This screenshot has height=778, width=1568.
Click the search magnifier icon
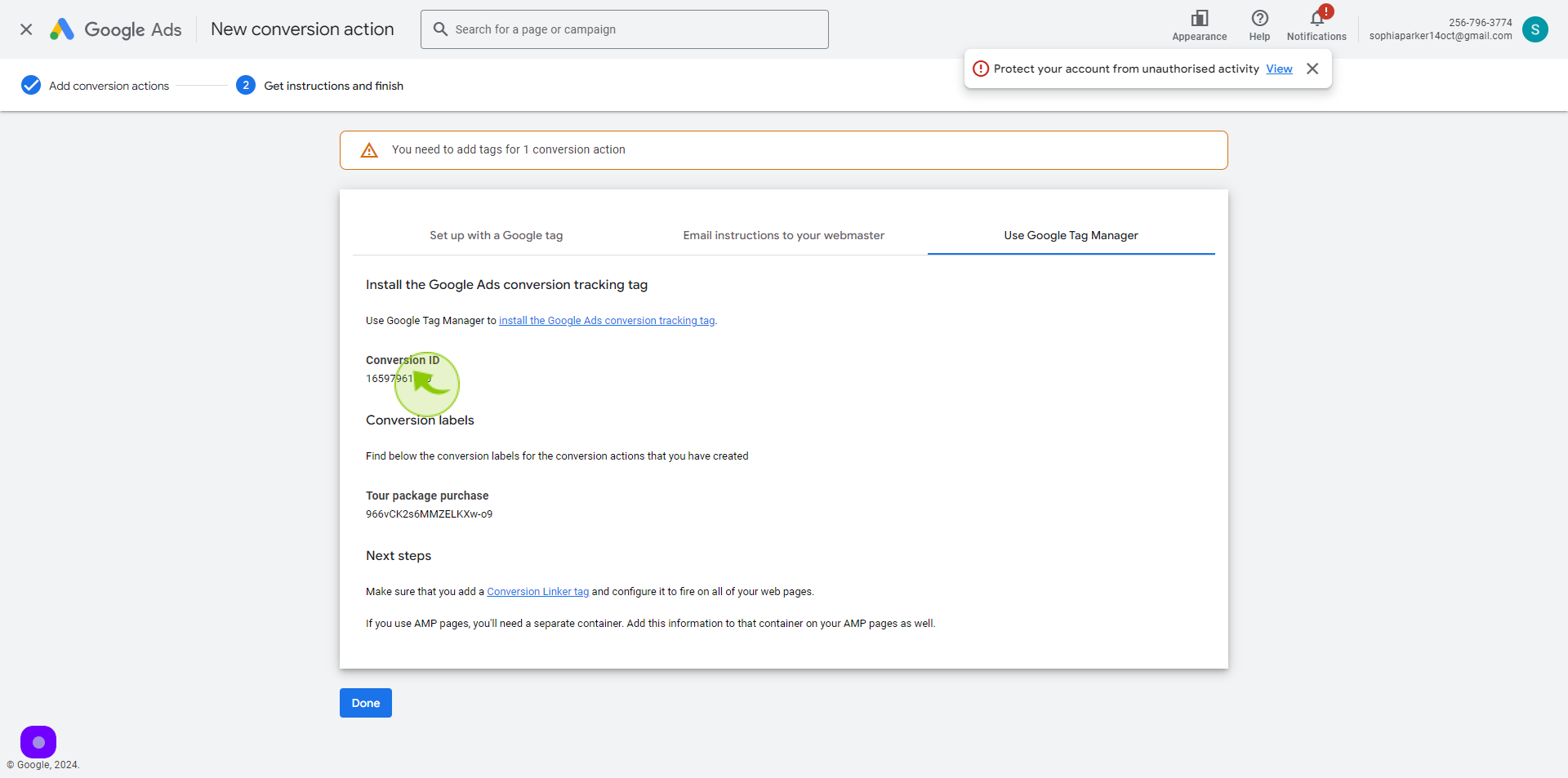pos(440,29)
